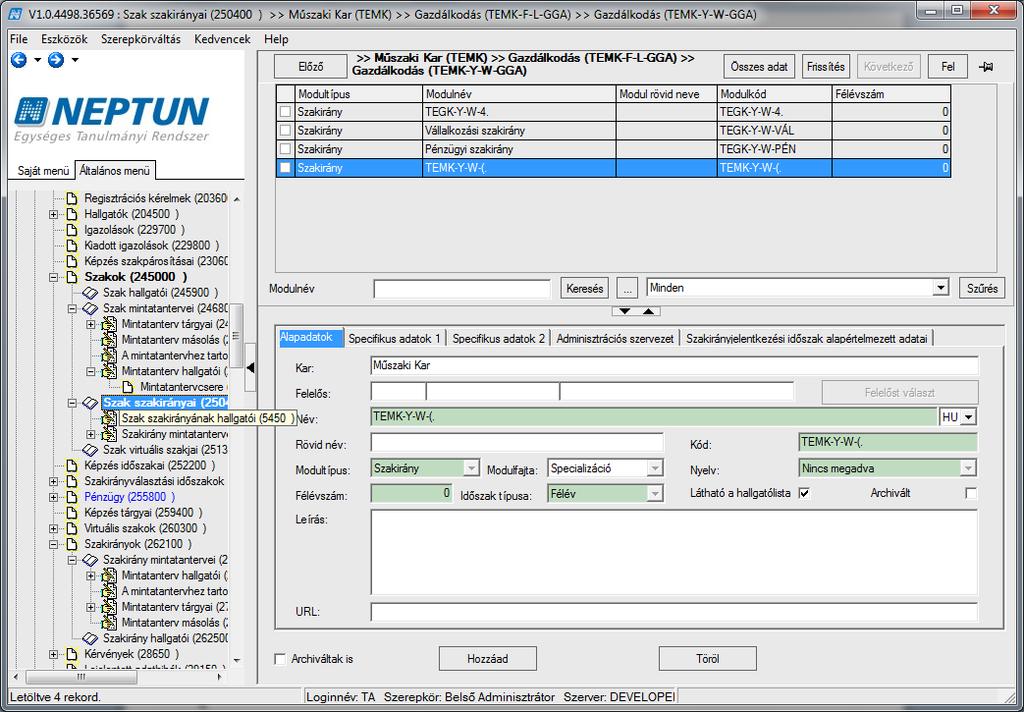Open the Nyelv dropdown showing Nincs megadva

968,468
